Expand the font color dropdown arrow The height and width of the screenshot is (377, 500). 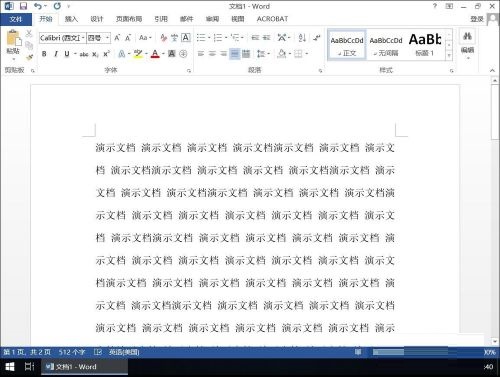163,54
